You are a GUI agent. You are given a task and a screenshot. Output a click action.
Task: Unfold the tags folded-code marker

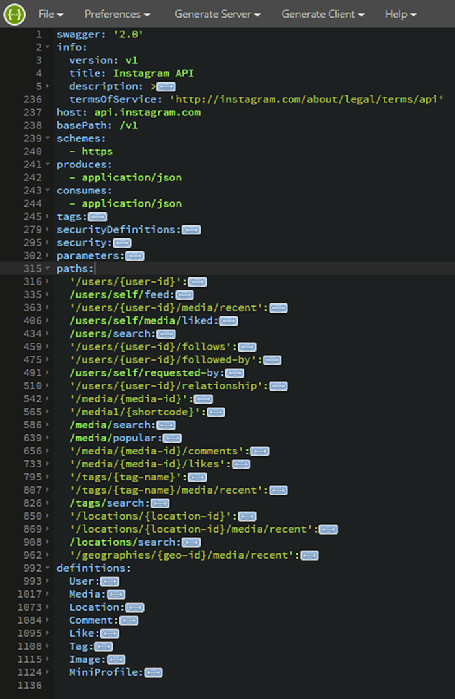98,217
